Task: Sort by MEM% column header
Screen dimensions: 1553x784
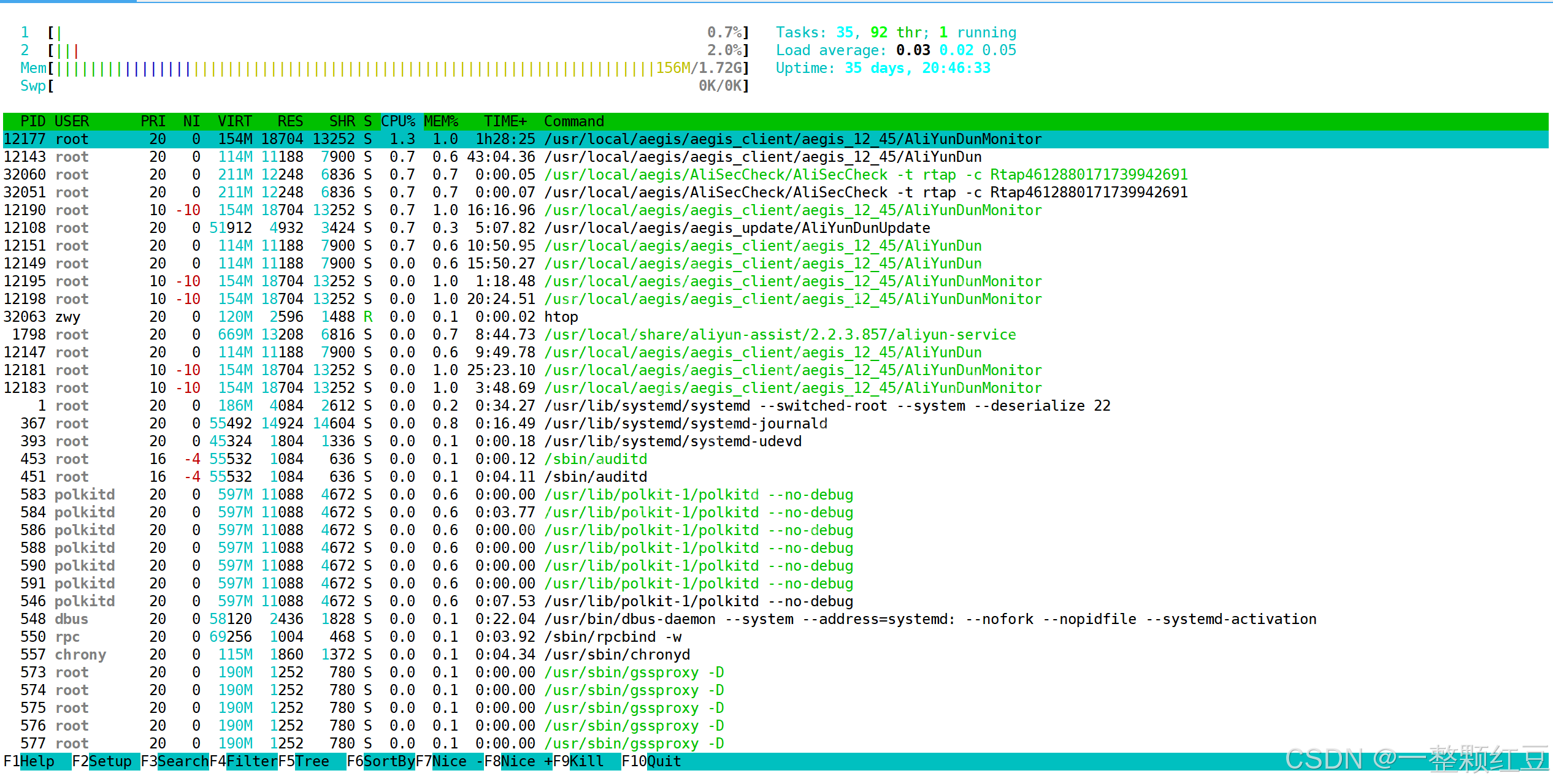Action: 441,121
